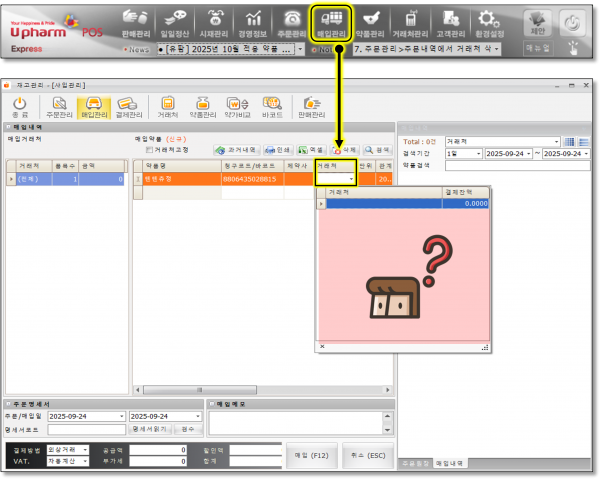Viewport: 600px width, 479px height.
Task: Switch to the 매입내역 bottom tab
Action: tap(450, 464)
